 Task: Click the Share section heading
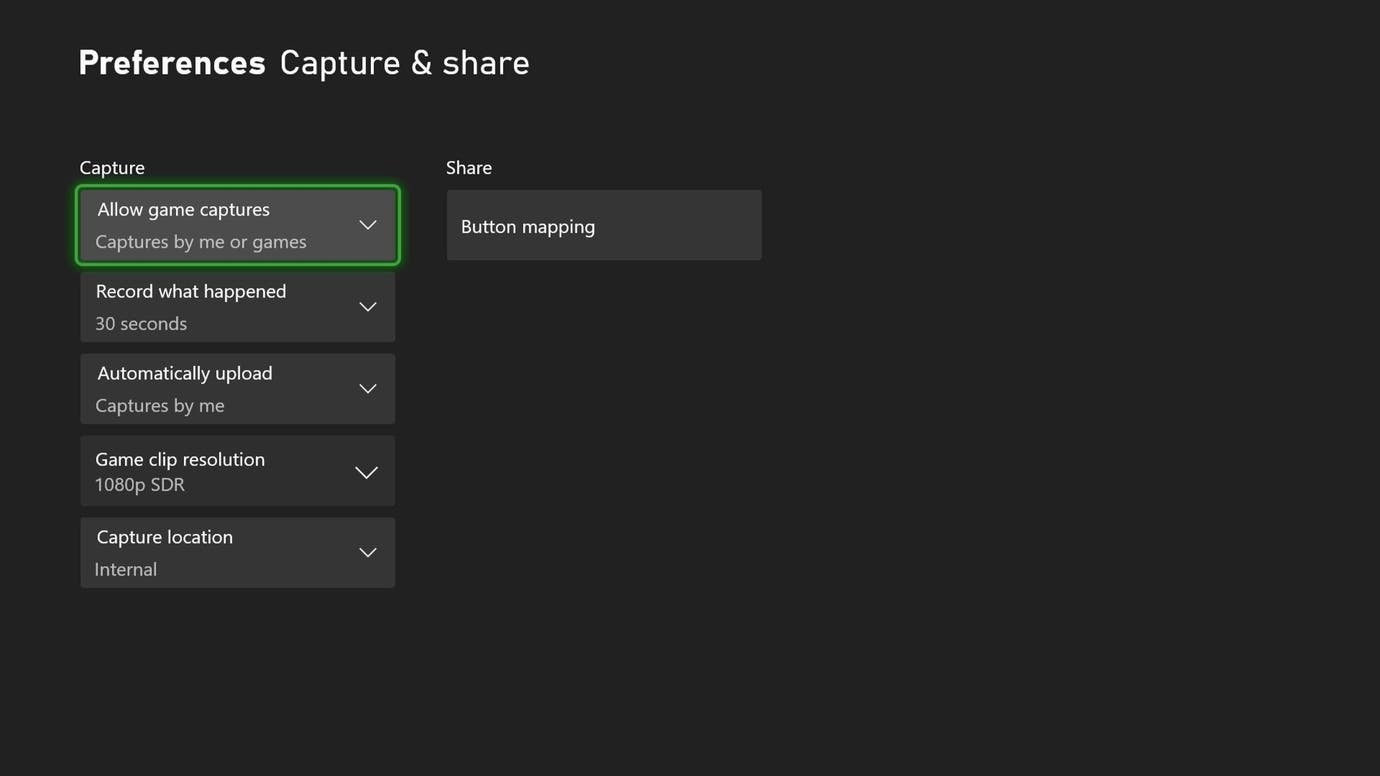coord(468,167)
